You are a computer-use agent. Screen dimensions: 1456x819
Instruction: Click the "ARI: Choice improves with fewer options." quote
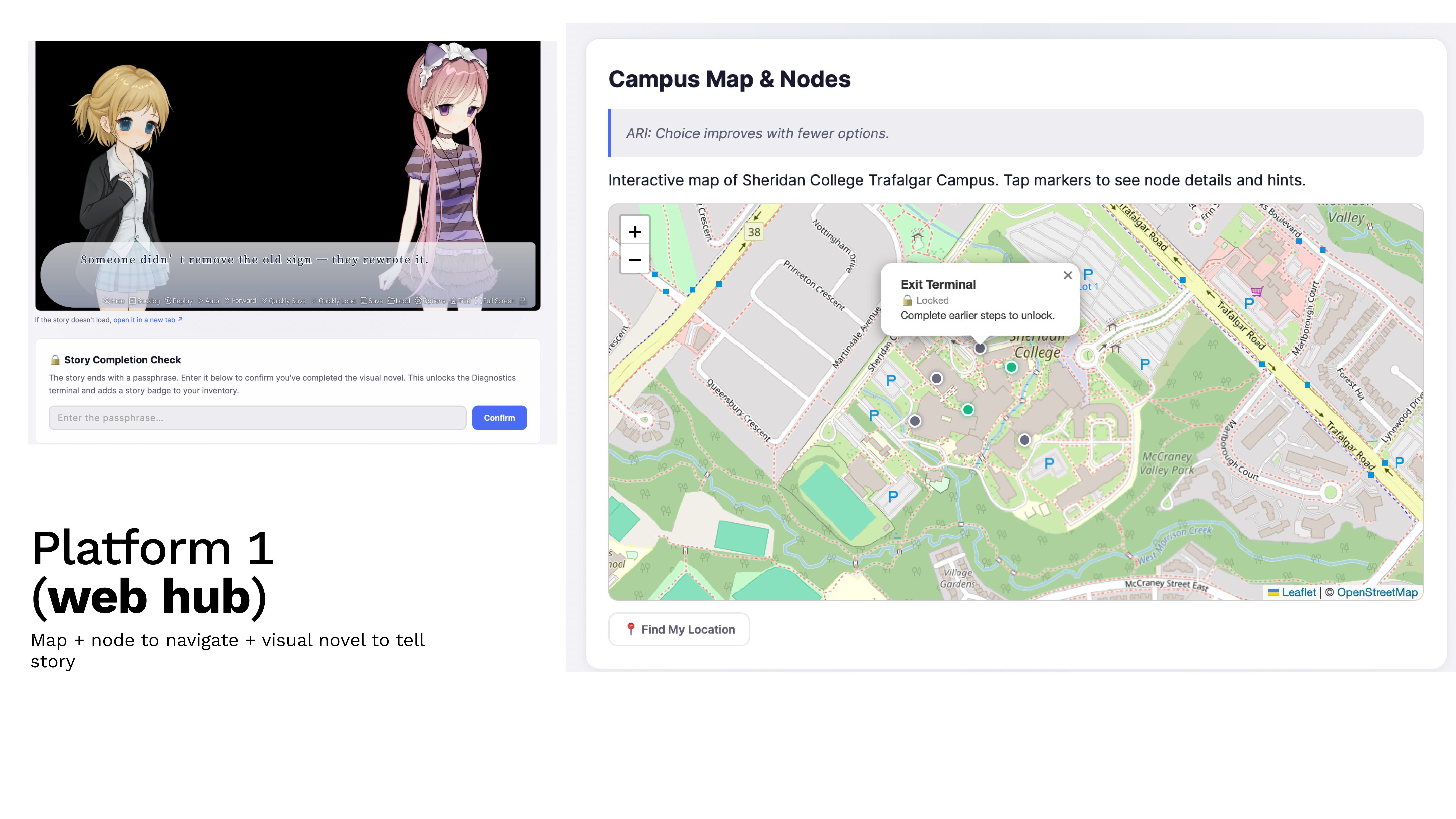pyautogui.click(x=757, y=133)
